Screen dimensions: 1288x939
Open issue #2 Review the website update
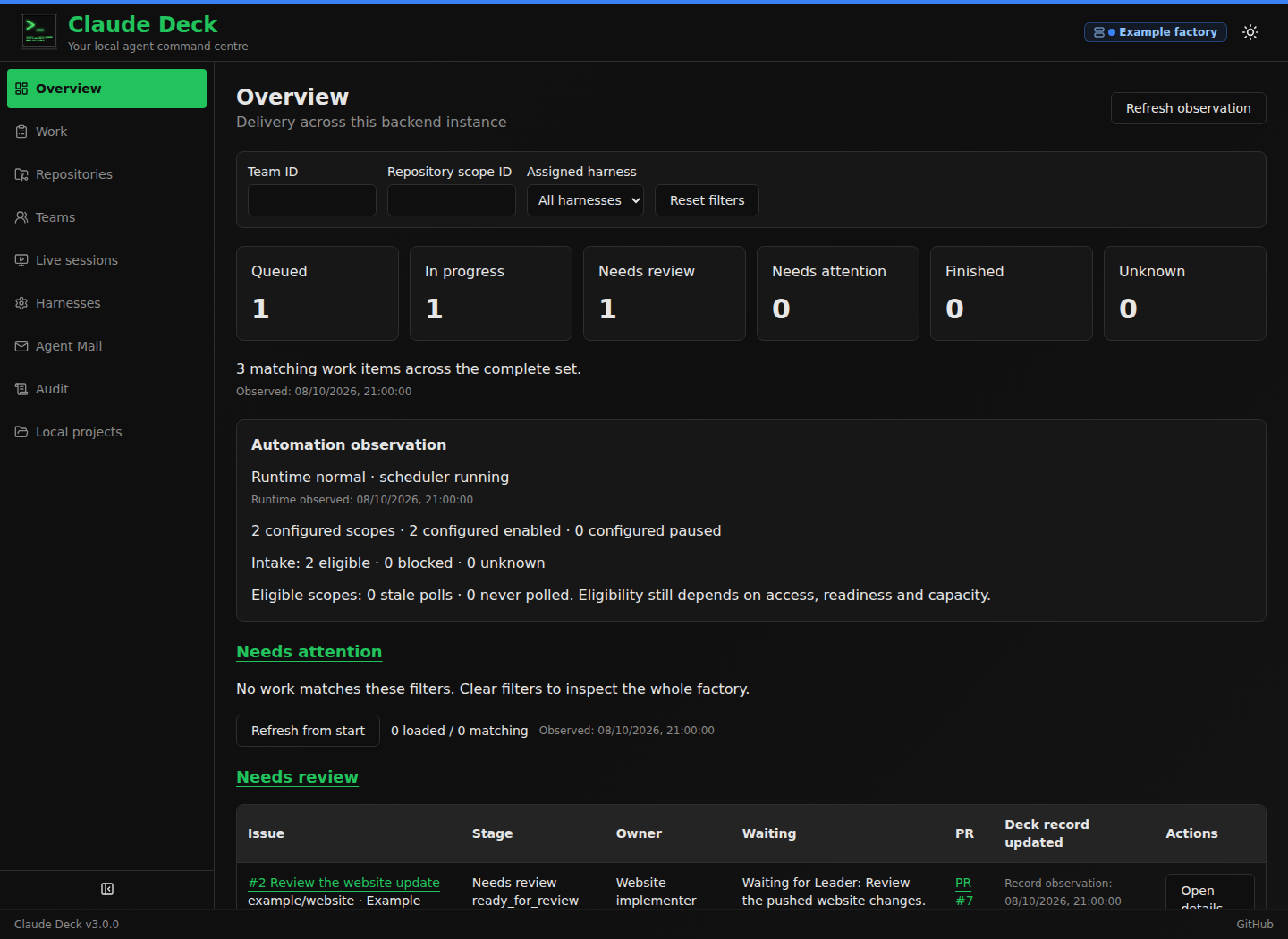click(343, 883)
